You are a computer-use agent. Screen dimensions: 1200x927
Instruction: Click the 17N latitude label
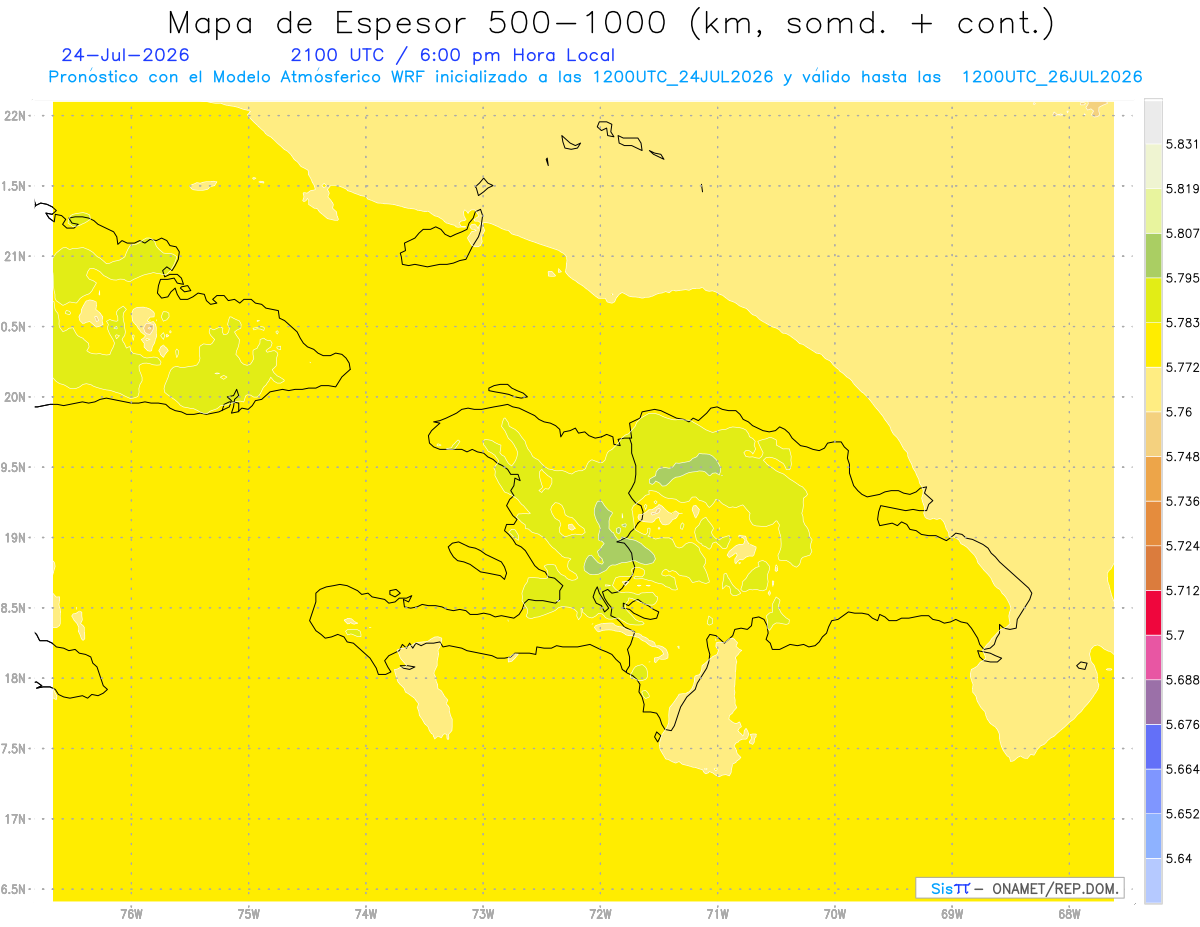pos(16,820)
